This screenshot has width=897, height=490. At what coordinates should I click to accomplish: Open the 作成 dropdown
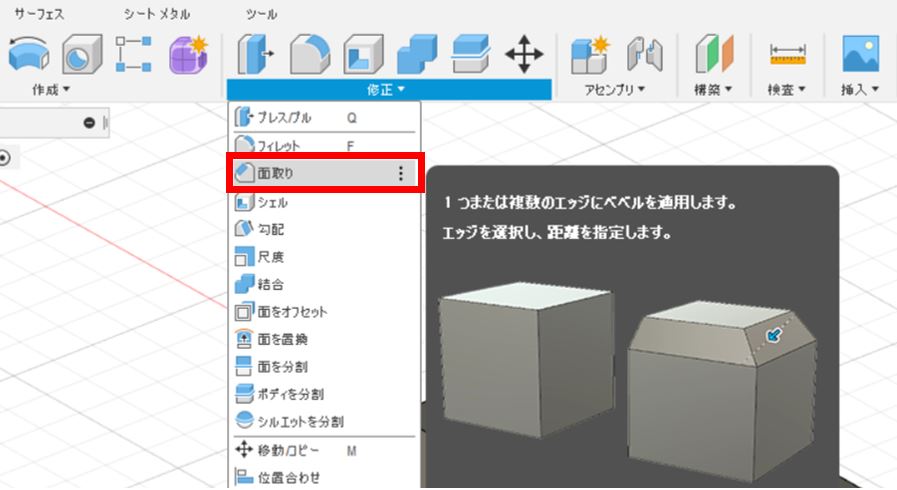pos(51,89)
